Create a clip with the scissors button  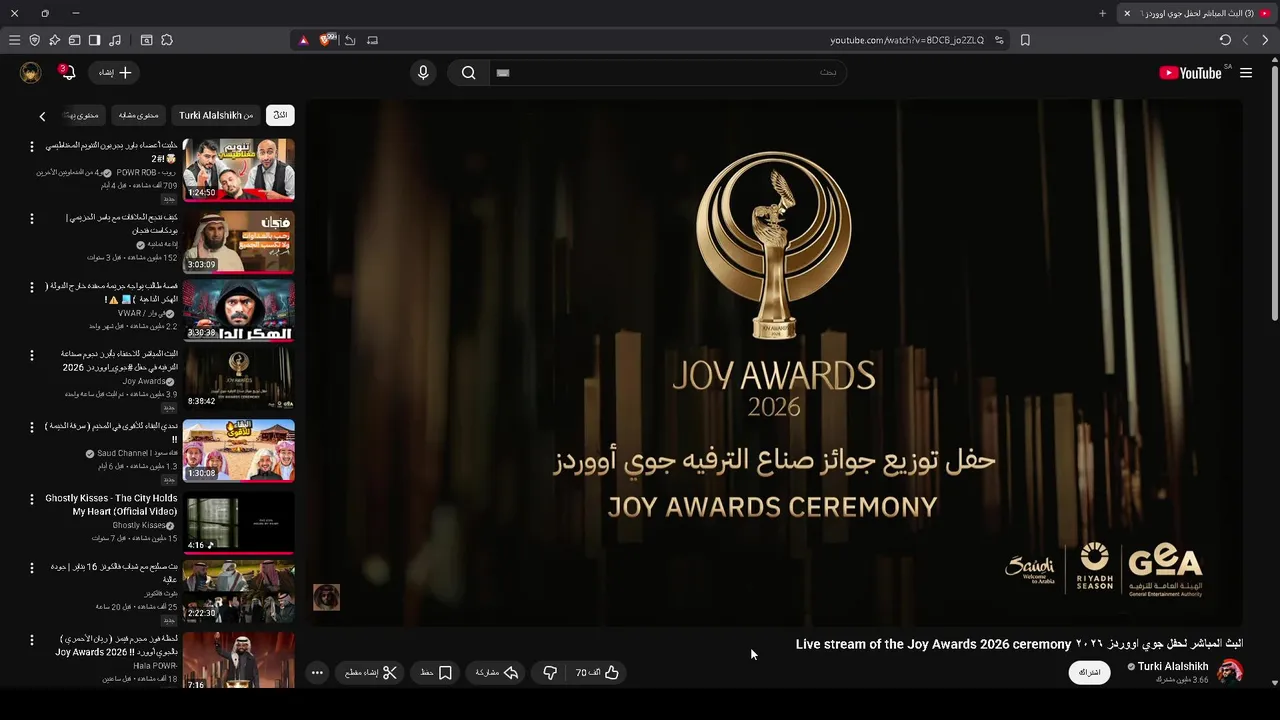click(371, 673)
